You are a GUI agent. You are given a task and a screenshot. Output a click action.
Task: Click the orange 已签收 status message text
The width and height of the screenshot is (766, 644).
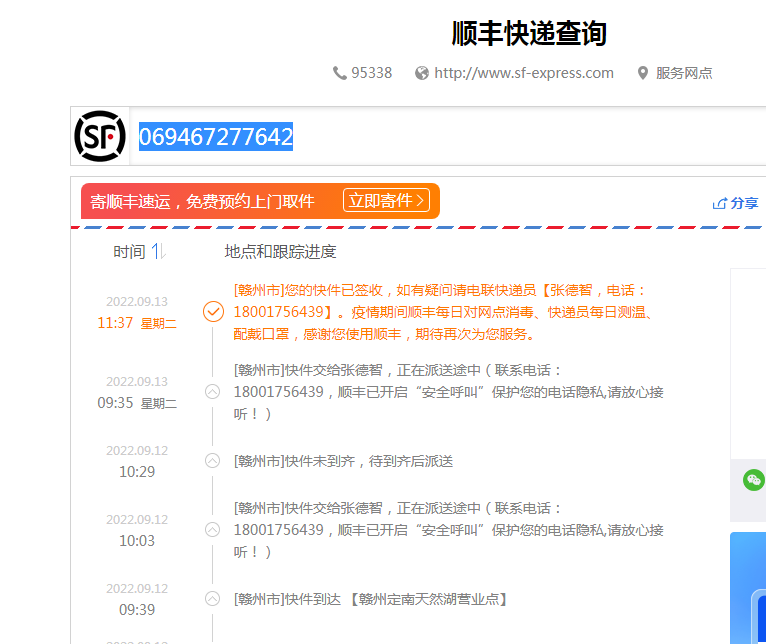[x=444, y=312]
